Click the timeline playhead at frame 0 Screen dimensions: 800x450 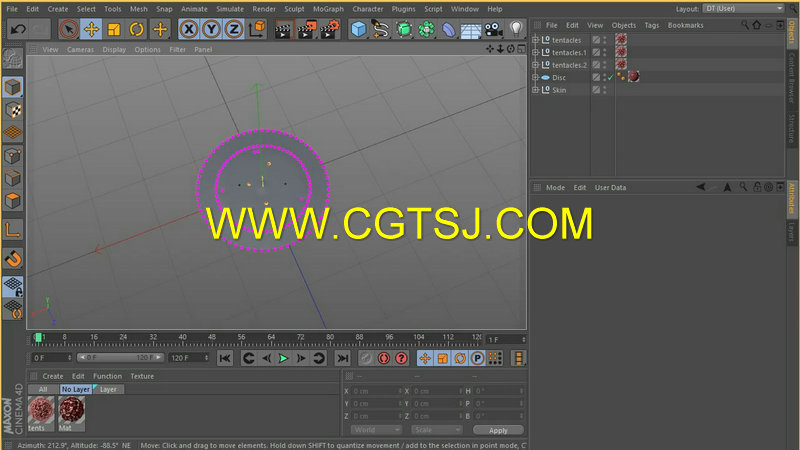click(38, 338)
